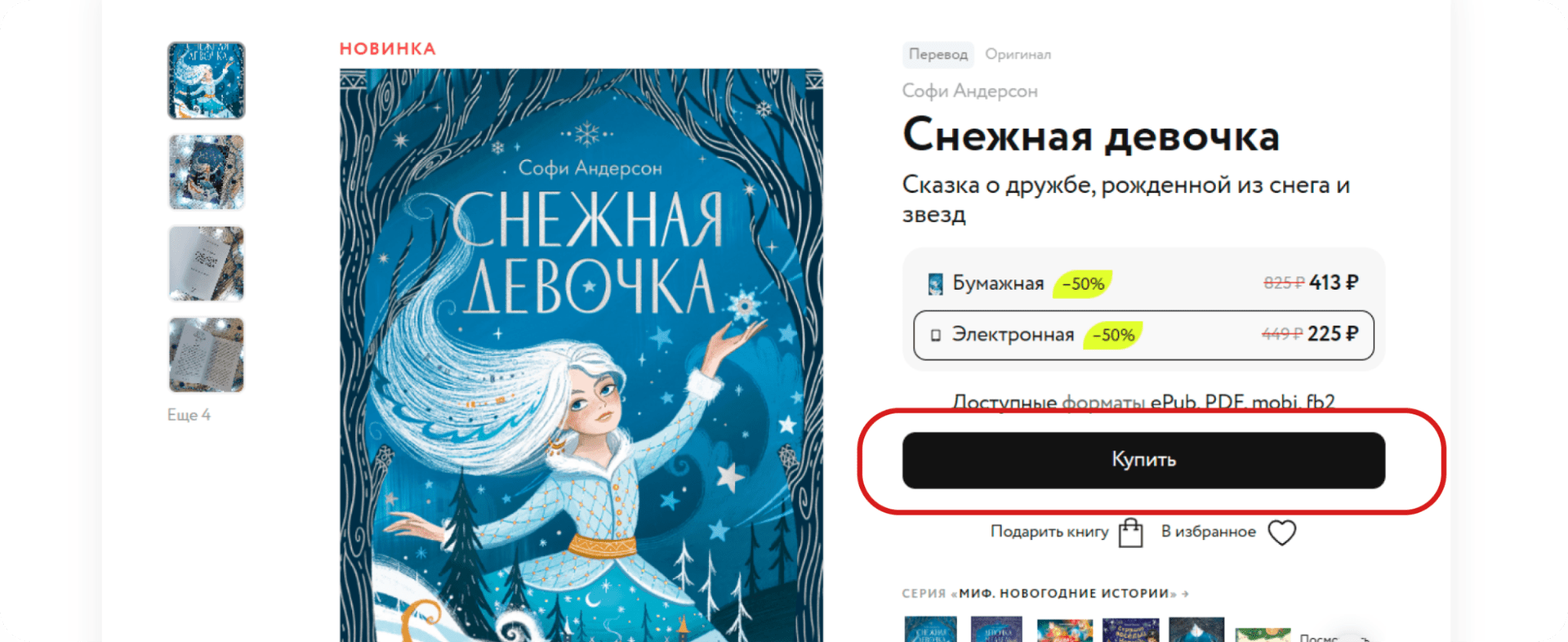Select the Бумажная format option
Viewport: 1568px width, 642px height.
point(1144,283)
